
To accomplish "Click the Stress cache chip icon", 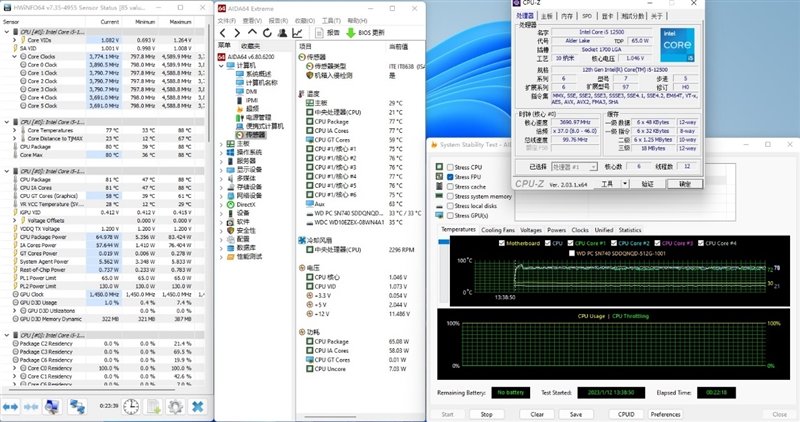I will click(439, 186).
